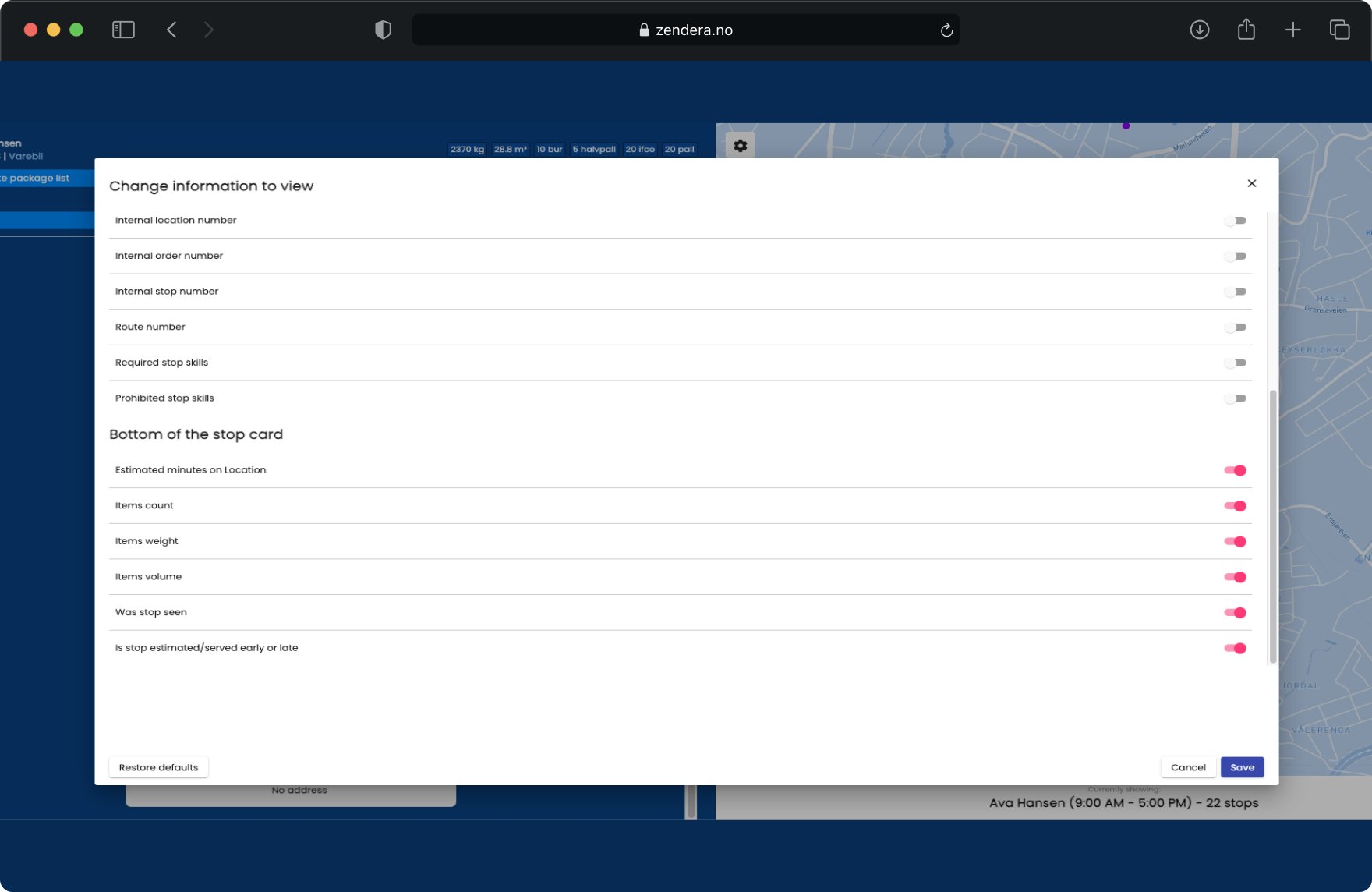Reload the zendera.no page
This screenshot has height=892, width=1372.
click(x=946, y=30)
